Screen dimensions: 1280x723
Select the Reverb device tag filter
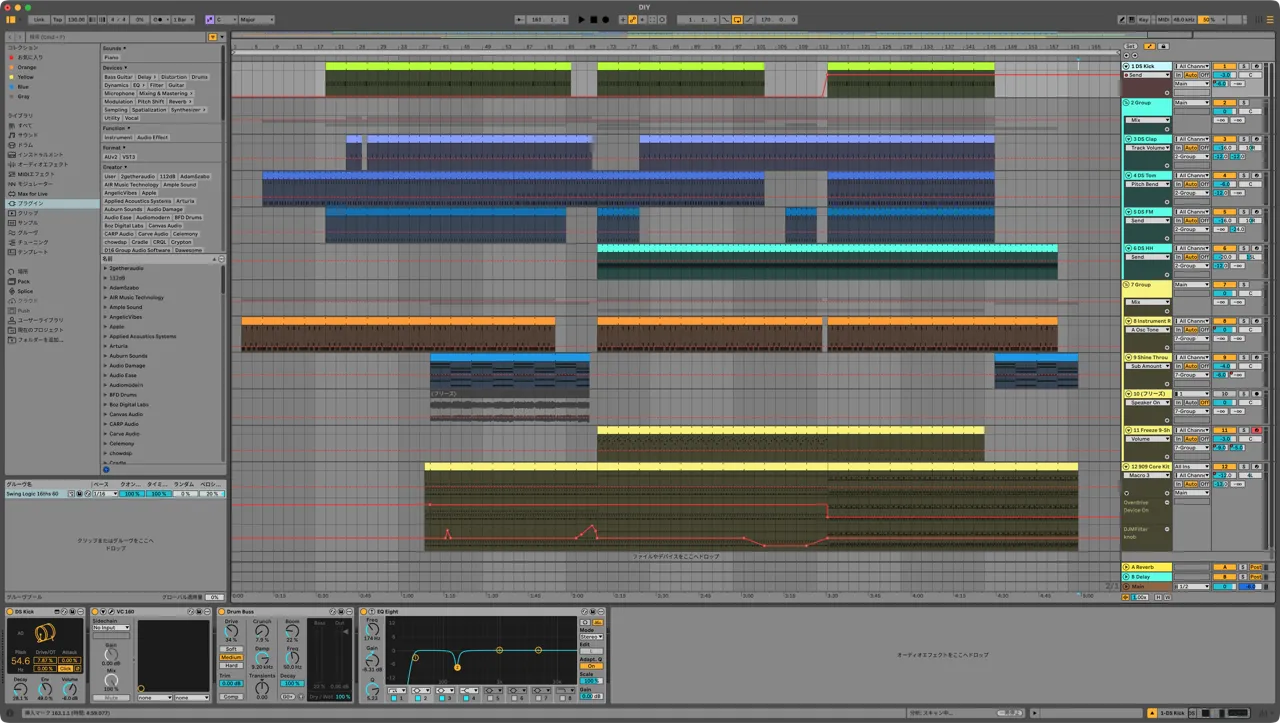tap(178, 101)
